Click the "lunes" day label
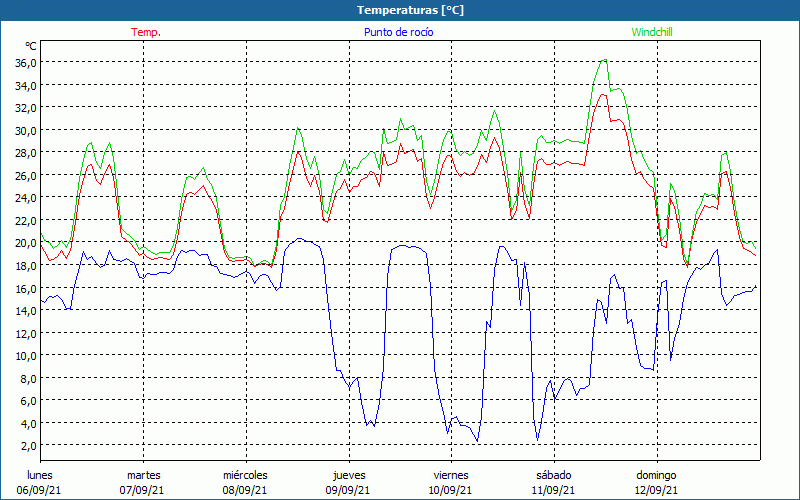This screenshot has width=800, height=500. (x=40, y=474)
